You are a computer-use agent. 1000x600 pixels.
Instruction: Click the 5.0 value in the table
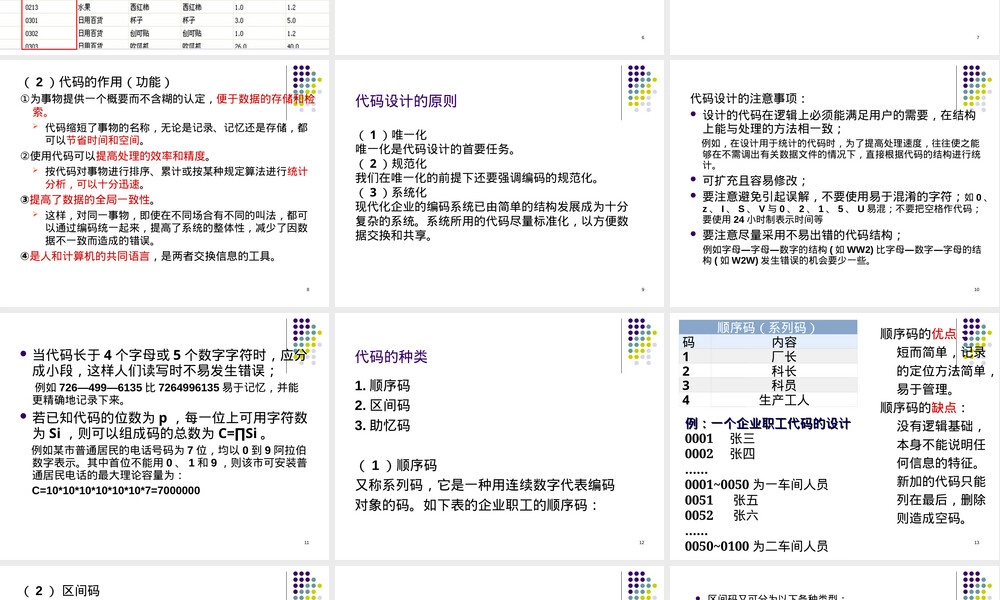(291, 20)
